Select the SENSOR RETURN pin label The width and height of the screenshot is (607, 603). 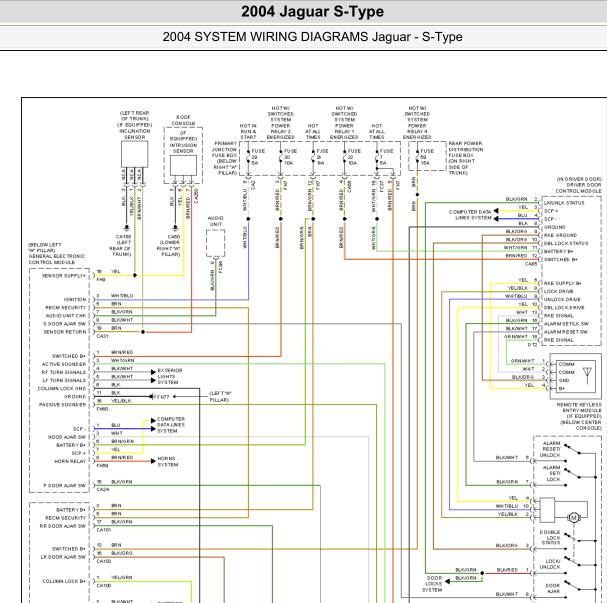coord(65,332)
